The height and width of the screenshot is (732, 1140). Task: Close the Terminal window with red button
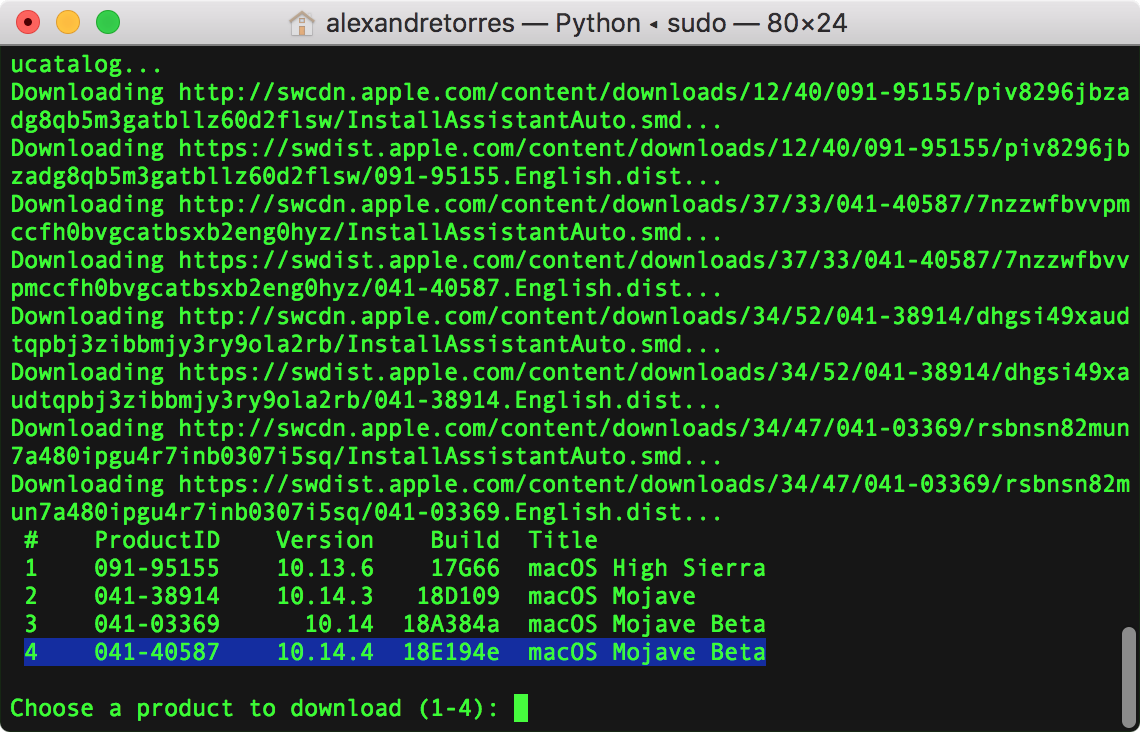pos(28,23)
